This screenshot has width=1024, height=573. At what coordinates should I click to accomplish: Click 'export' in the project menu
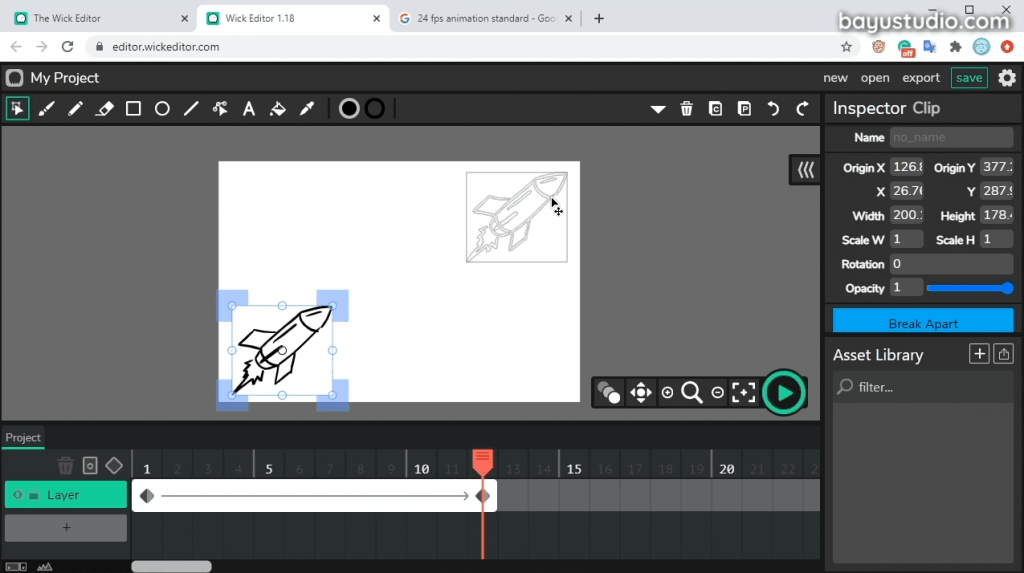pyautogui.click(x=921, y=78)
